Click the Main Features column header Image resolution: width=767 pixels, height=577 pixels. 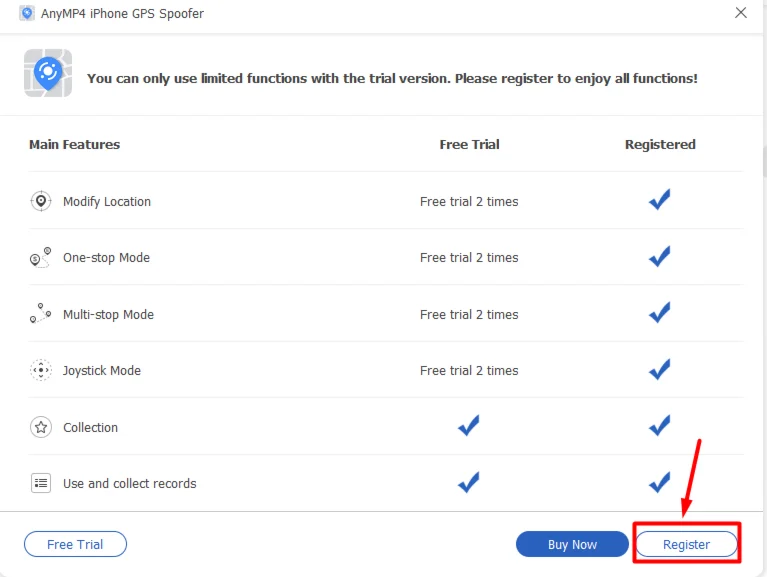click(x=74, y=144)
